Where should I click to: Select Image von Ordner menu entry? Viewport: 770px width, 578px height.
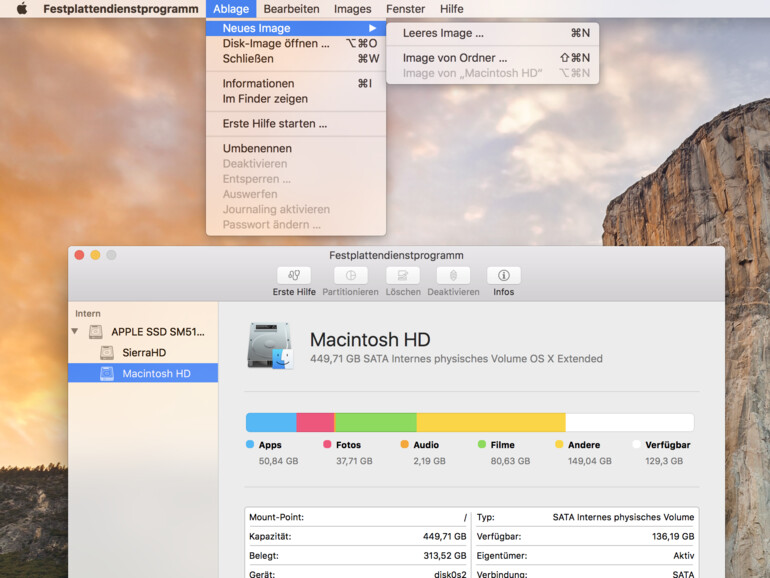454,58
